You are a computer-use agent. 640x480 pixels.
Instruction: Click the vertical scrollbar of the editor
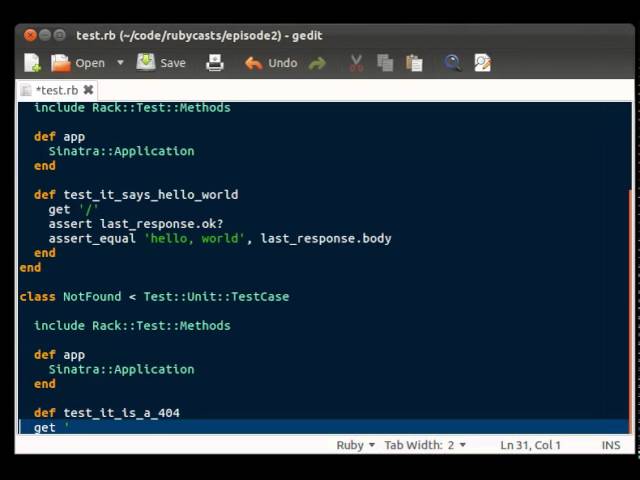631,310
